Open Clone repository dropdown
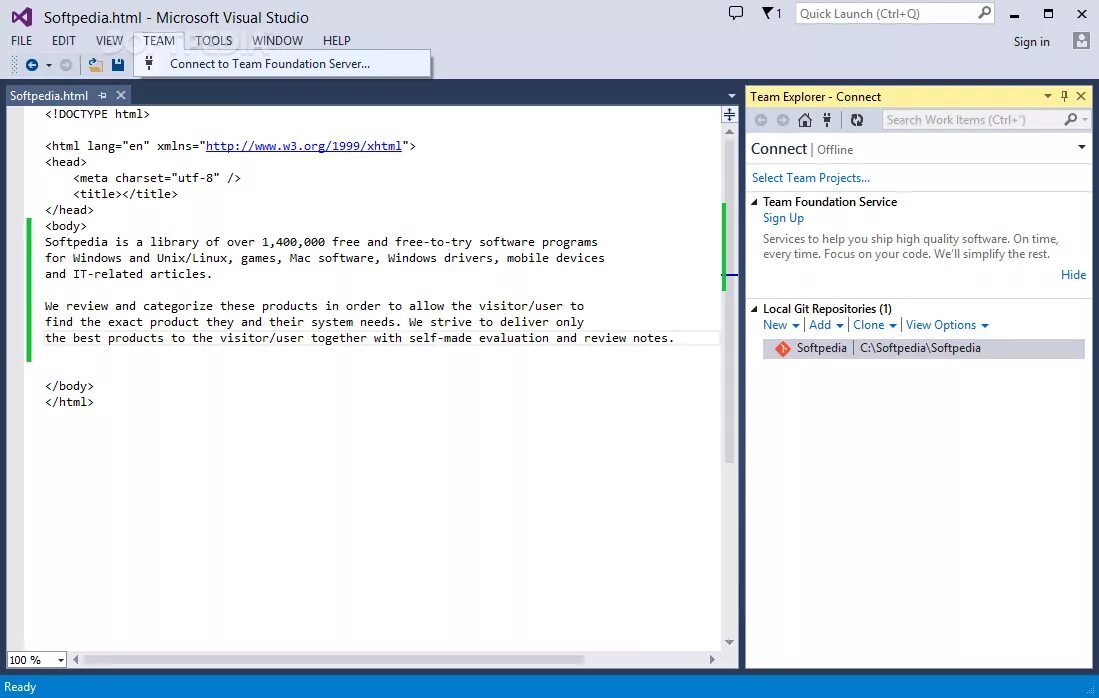 (x=875, y=325)
